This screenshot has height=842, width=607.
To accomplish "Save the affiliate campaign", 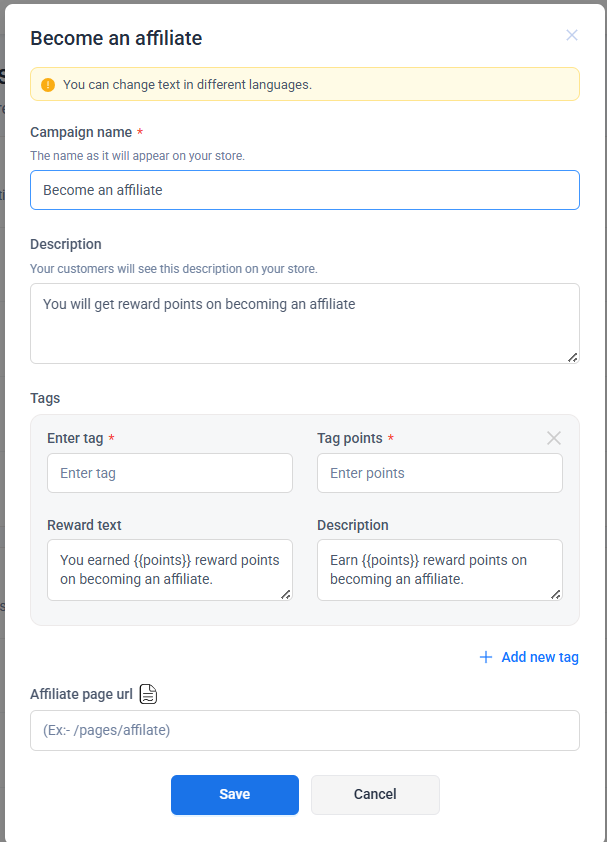I will 234,794.
